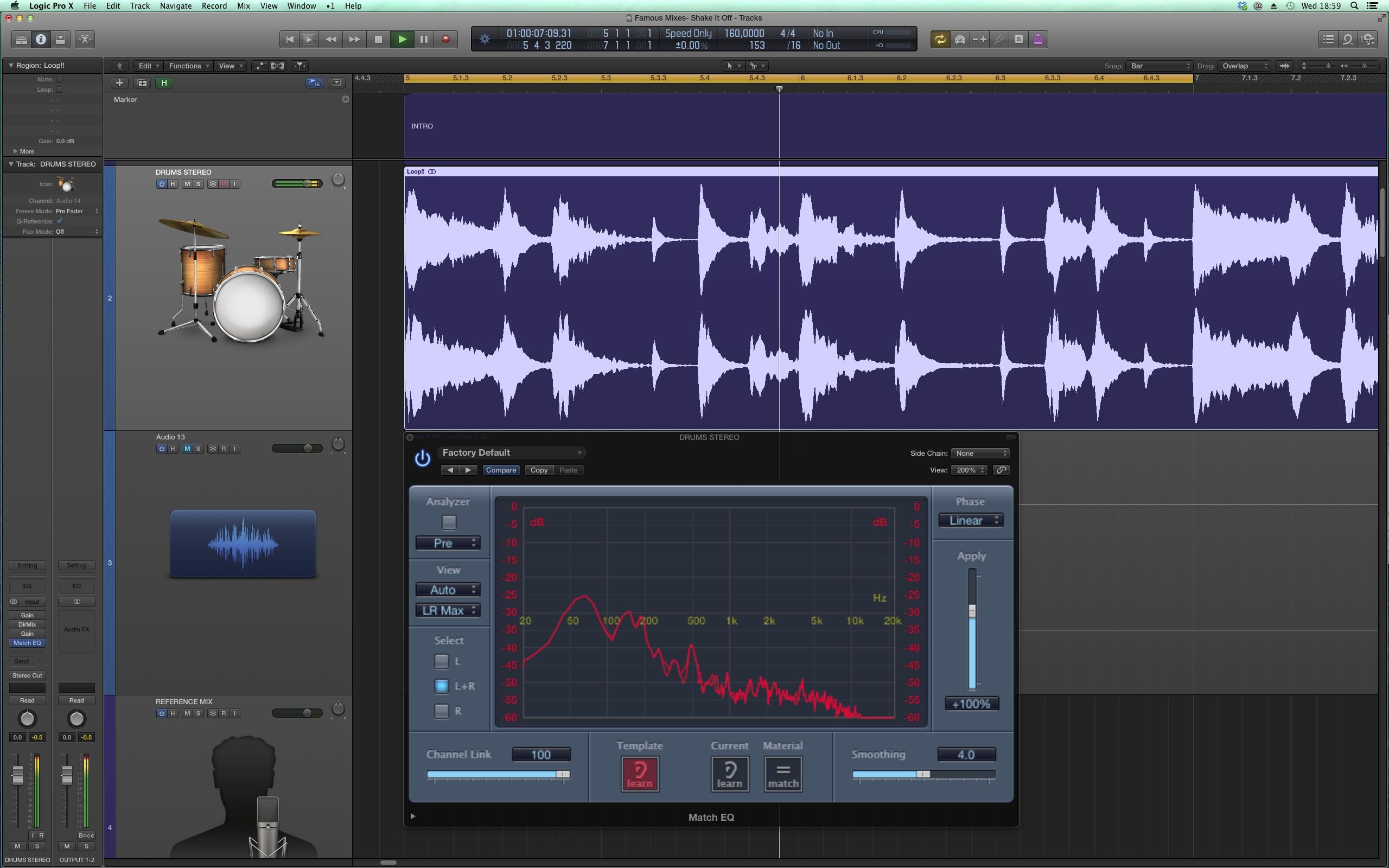Image resolution: width=1389 pixels, height=868 pixels.
Task: Open the Track menu
Action: pyautogui.click(x=139, y=6)
